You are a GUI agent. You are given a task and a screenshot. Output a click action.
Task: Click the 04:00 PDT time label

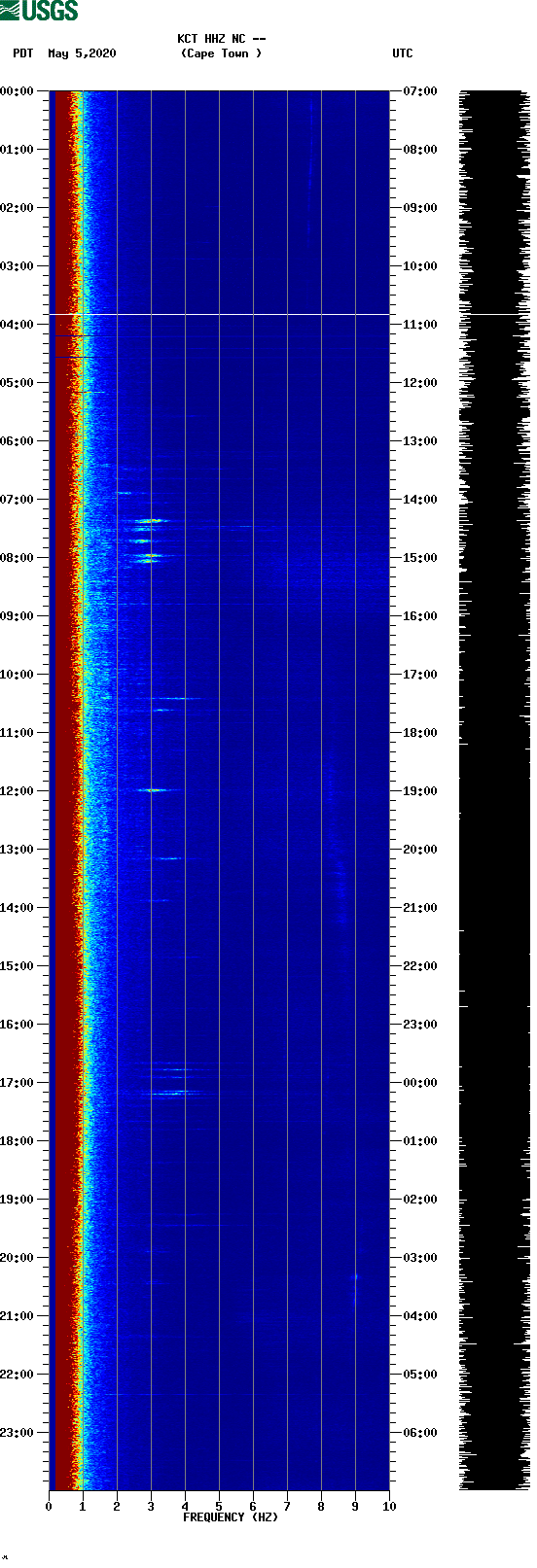tap(18, 325)
